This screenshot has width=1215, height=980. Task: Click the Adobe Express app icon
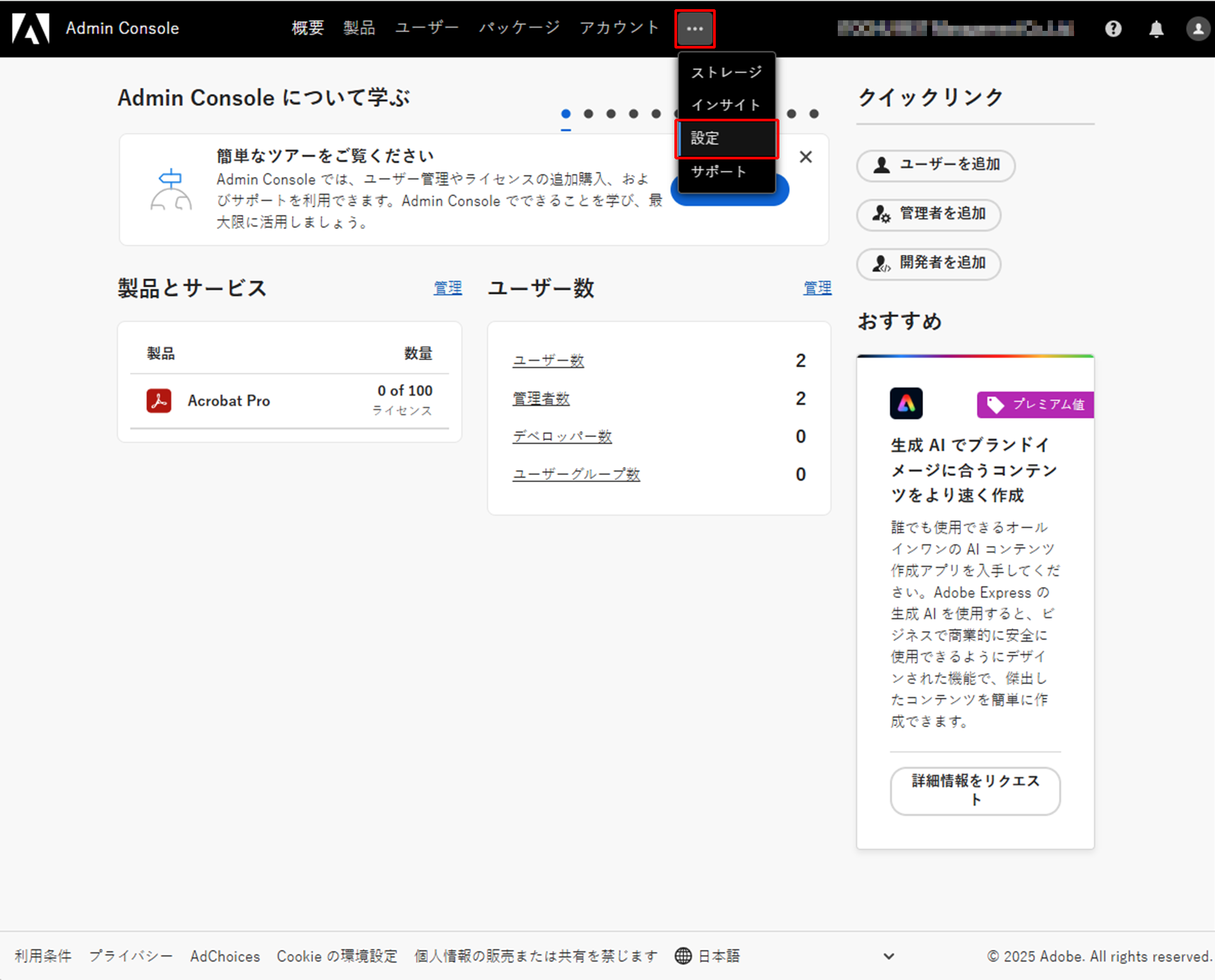906,403
